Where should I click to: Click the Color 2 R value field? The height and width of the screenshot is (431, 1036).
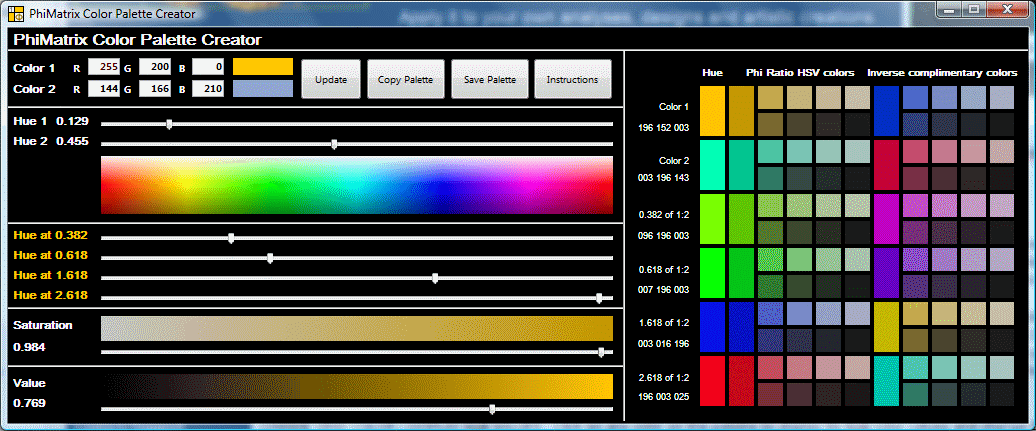[x=104, y=89]
